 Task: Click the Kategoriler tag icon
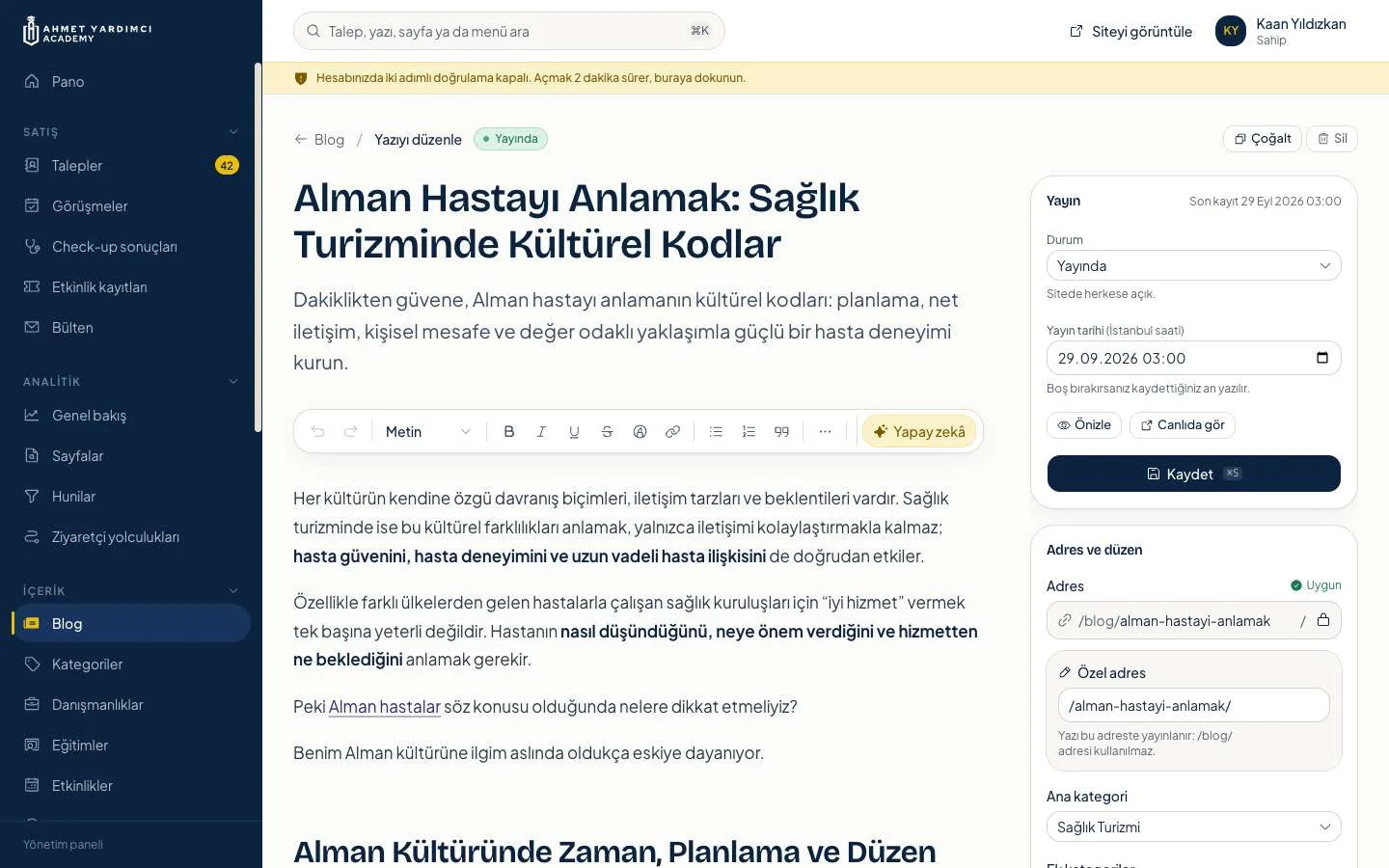32,664
